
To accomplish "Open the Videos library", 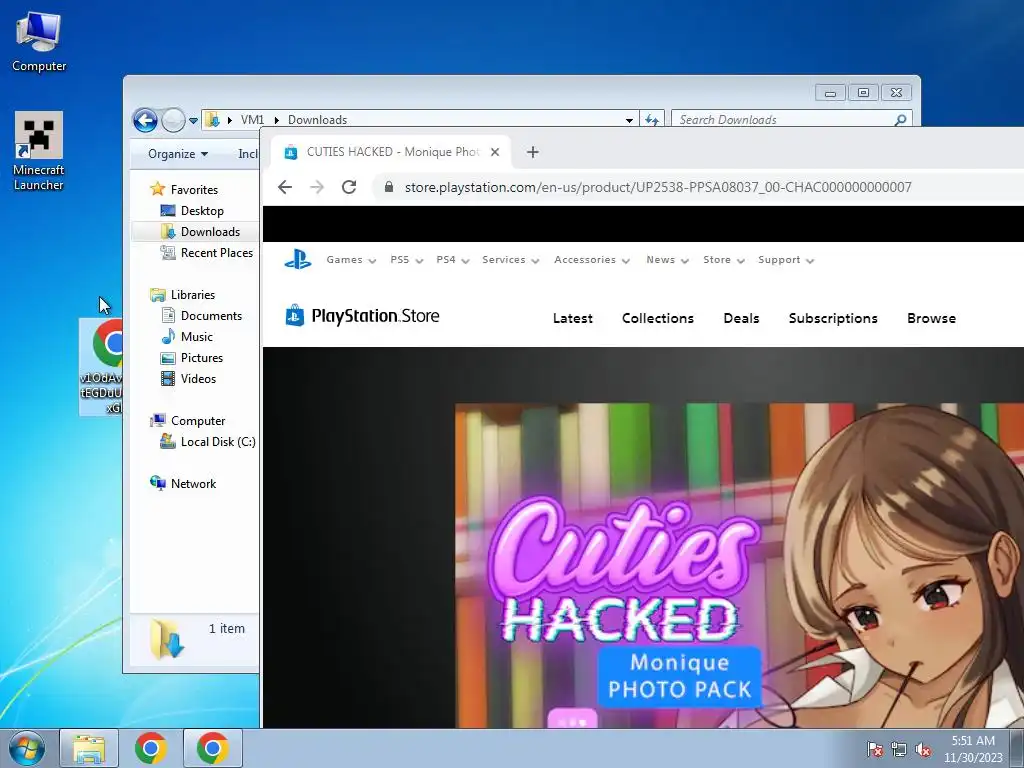I will coord(198,379).
